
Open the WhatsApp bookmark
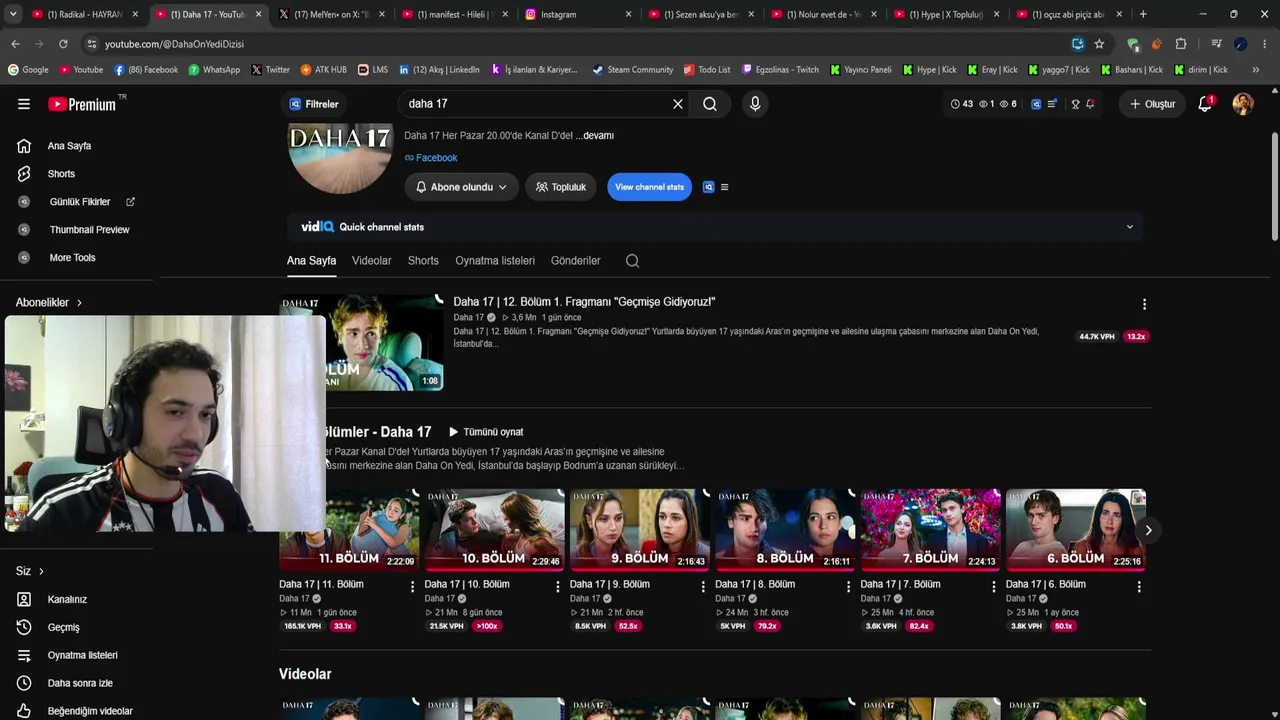coord(214,70)
